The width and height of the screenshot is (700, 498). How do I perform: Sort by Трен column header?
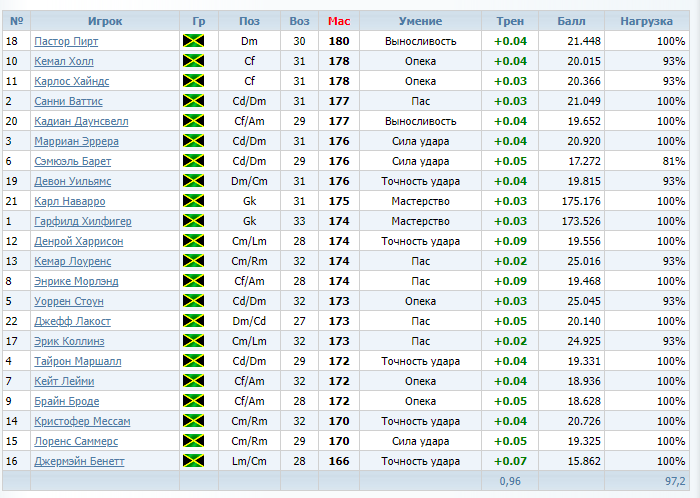(x=510, y=21)
